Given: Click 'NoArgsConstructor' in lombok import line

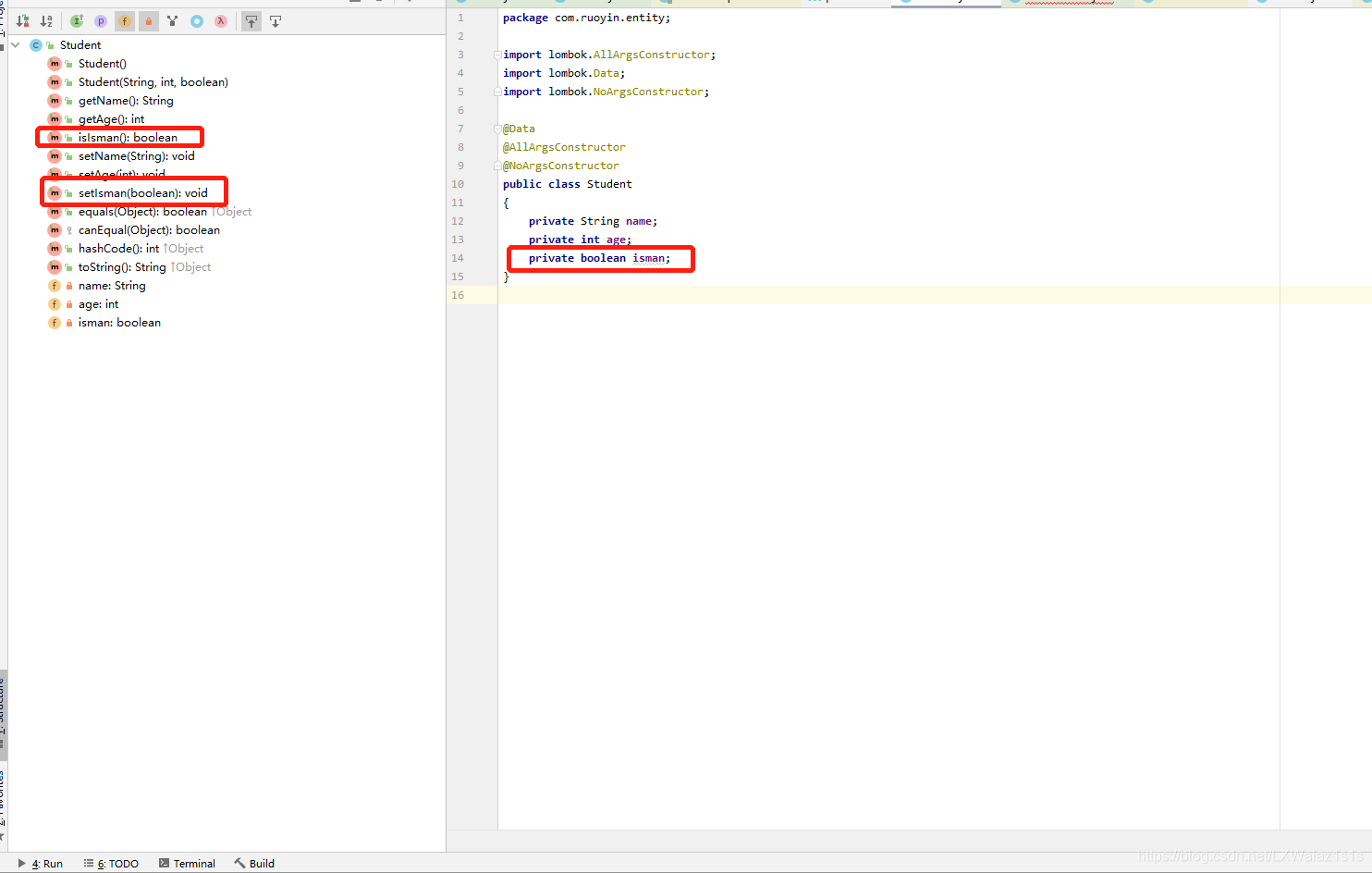Looking at the screenshot, I should 648,92.
